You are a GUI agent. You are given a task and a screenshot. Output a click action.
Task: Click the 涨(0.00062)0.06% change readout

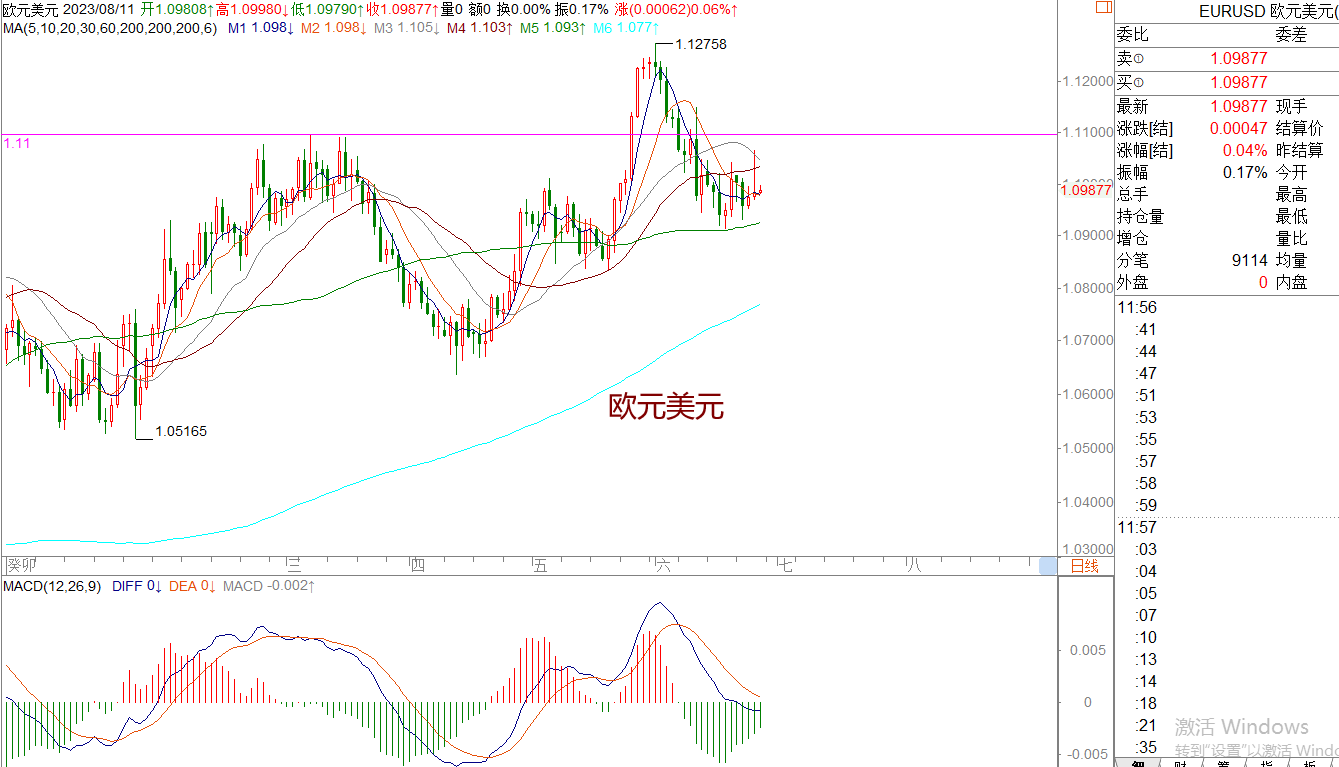pos(677,10)
